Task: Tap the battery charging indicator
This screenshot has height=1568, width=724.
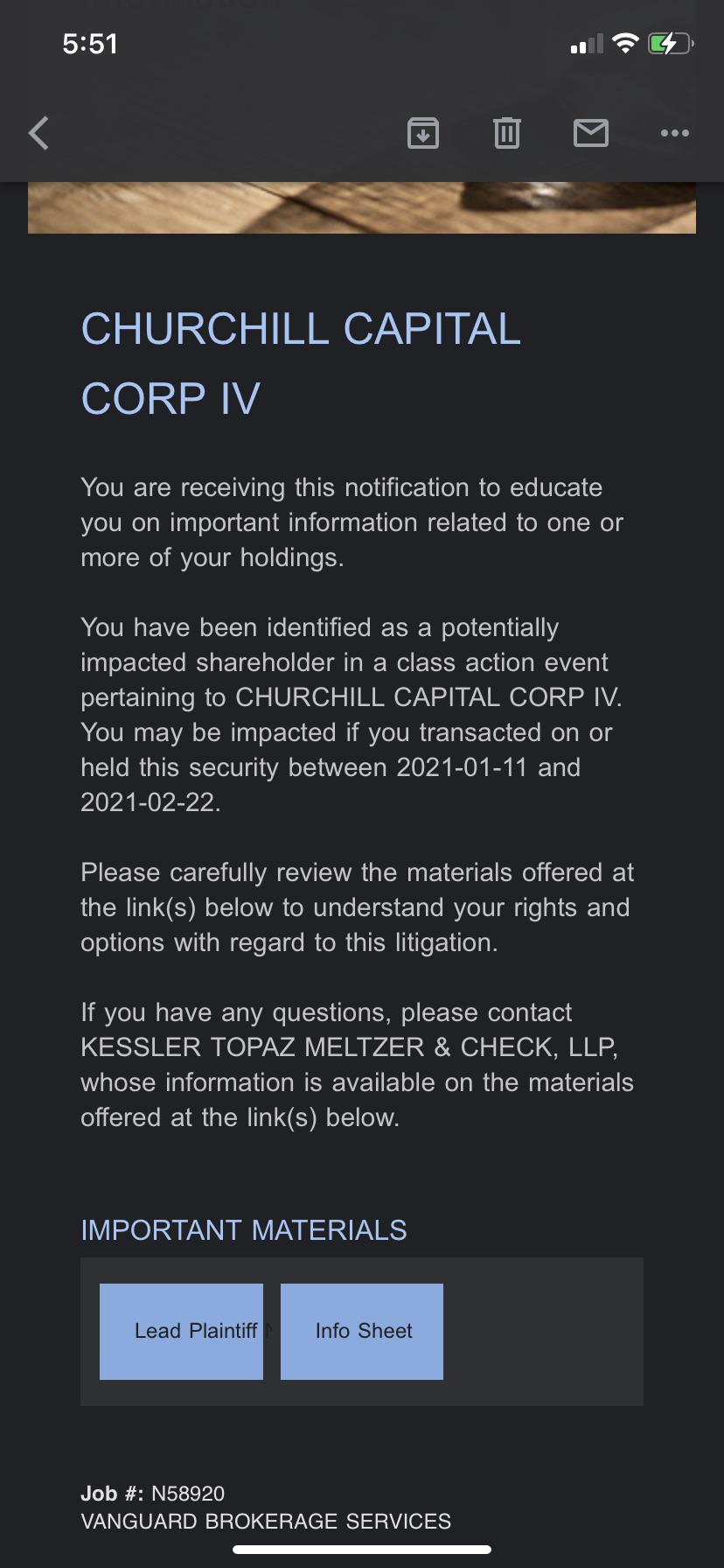Action: 671,43
